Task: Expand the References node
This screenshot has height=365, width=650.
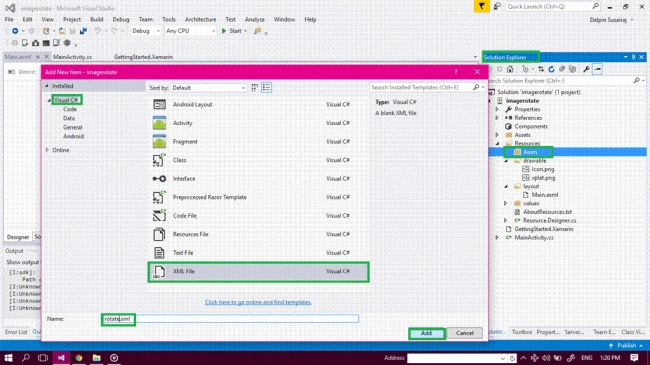Action: click(497, 118)
